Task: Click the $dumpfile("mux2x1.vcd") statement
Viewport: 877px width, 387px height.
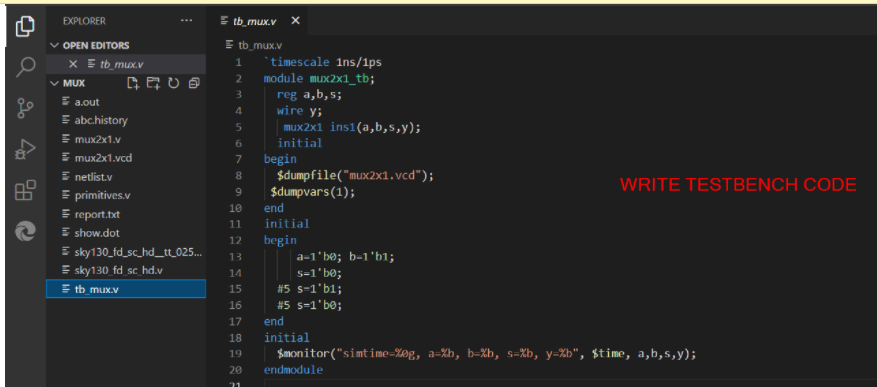Action: (355, 176)
